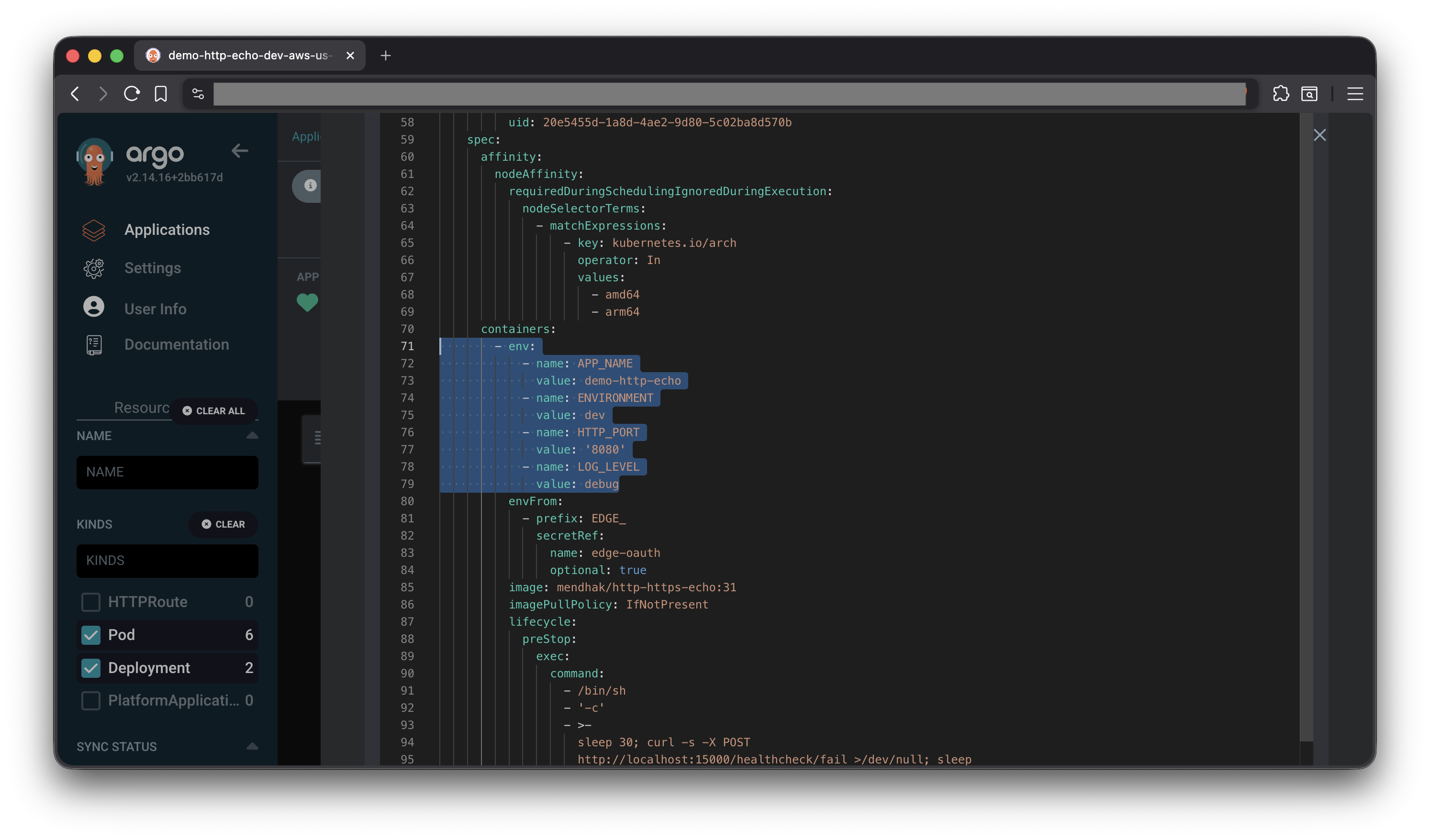This screenshot has height=840, width=1430.
Task: Enable the HTTPRoute kind filter
Action: (91, 602)
